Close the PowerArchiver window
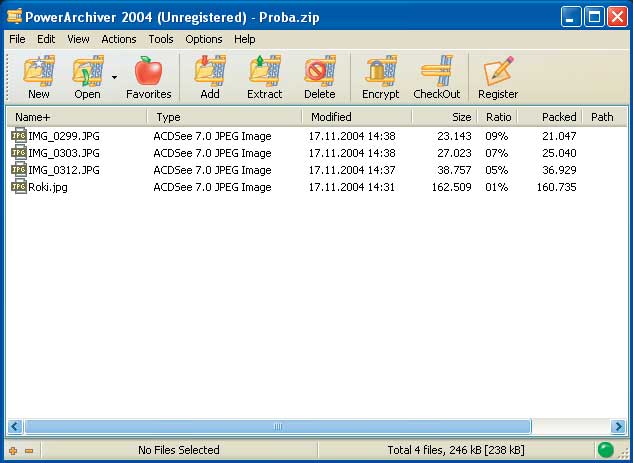633x463 pixels. [618, 17]
